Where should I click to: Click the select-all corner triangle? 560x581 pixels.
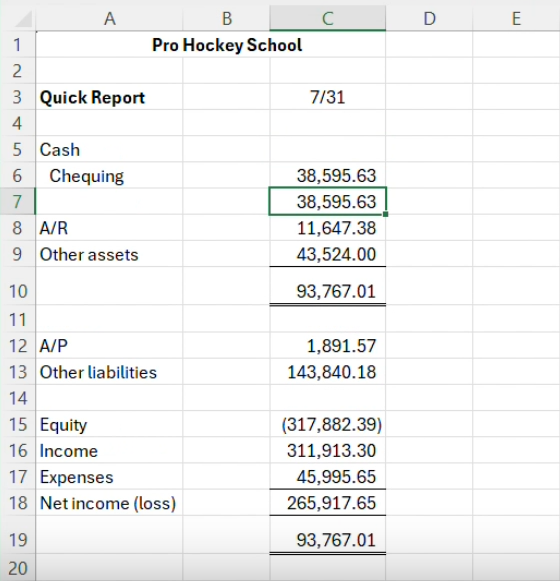click(x=24, y=19)
